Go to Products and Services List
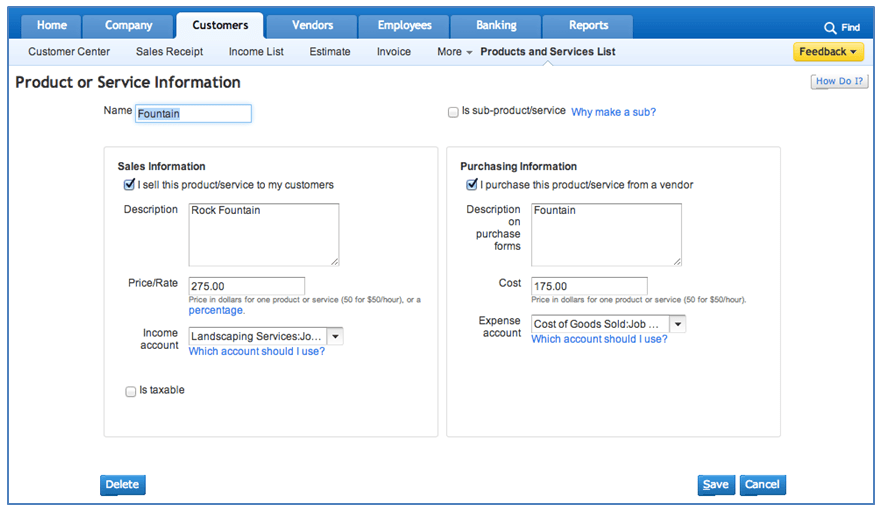883x513 pixels. (547, 52)
